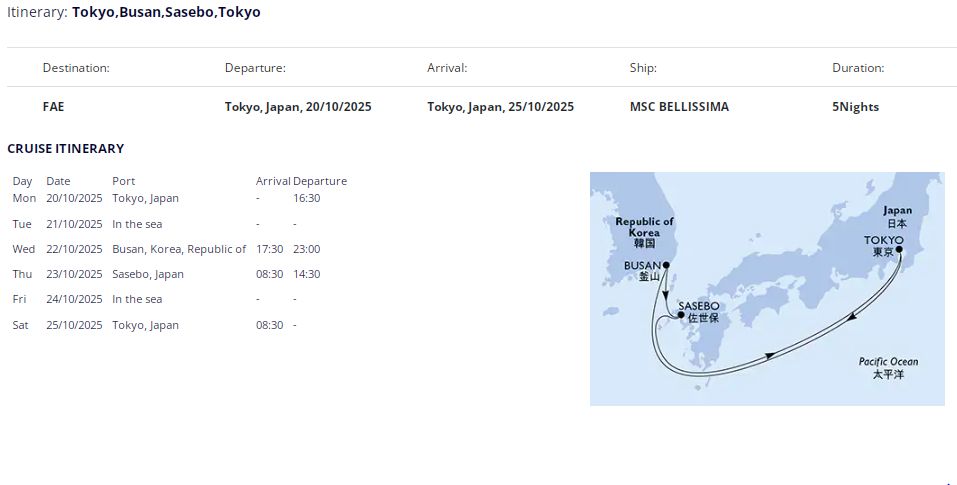Click the mid-route arrowhead south of Japan
The width and height of the screenshot is (957, 485).
coord(768,355)
